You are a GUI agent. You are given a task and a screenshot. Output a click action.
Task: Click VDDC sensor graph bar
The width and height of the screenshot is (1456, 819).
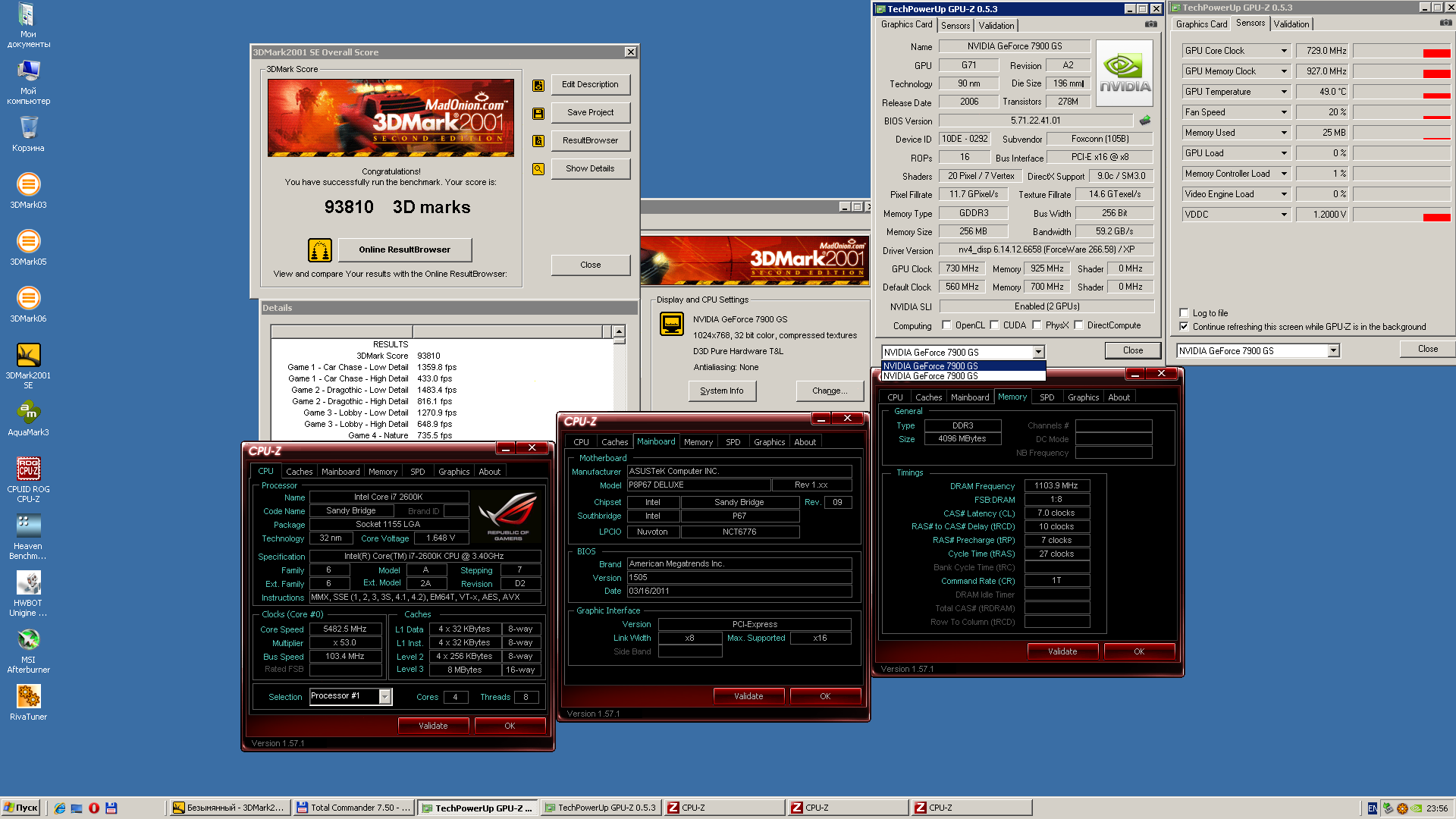coord(1402,215)
